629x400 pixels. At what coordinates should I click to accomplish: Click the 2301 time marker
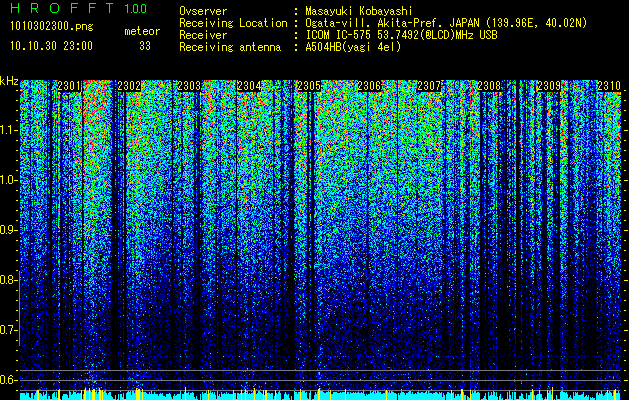click(69, 86)
